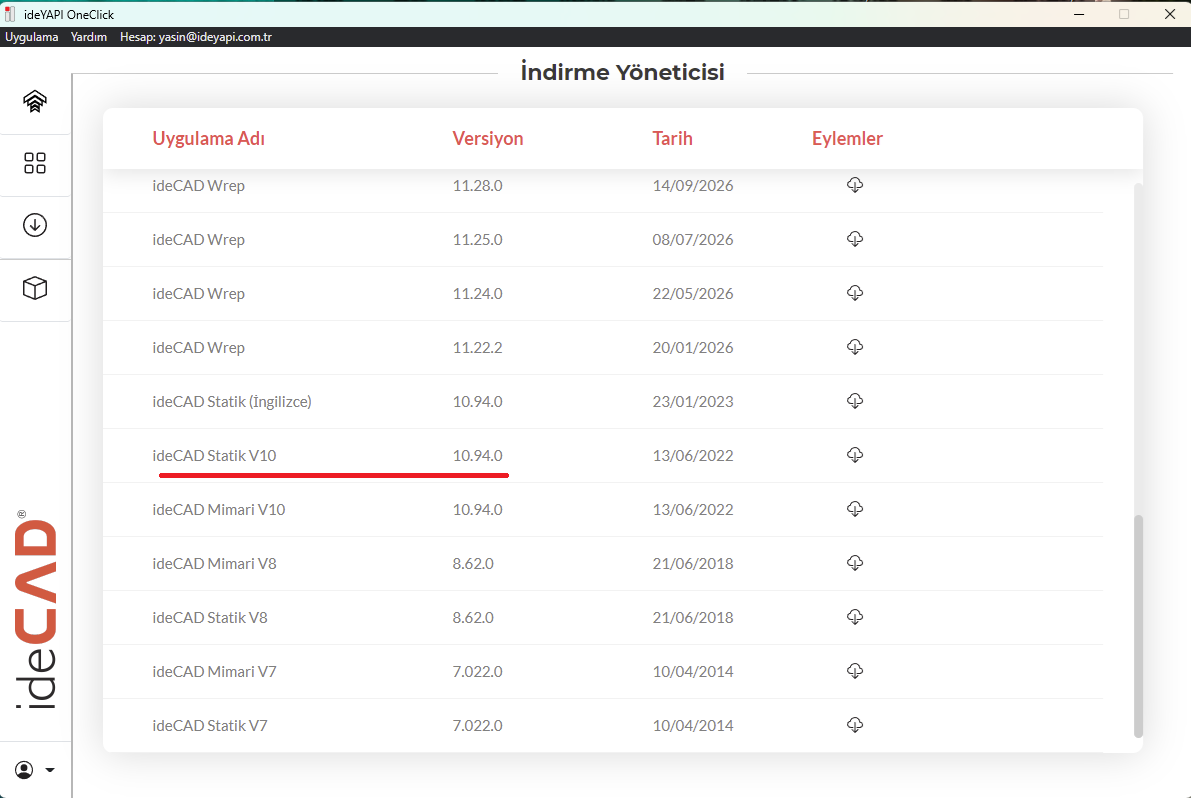Viewport: 1191px width, 798px height.
Task: Click the date 20/01/2026
Action: (693, 347)
